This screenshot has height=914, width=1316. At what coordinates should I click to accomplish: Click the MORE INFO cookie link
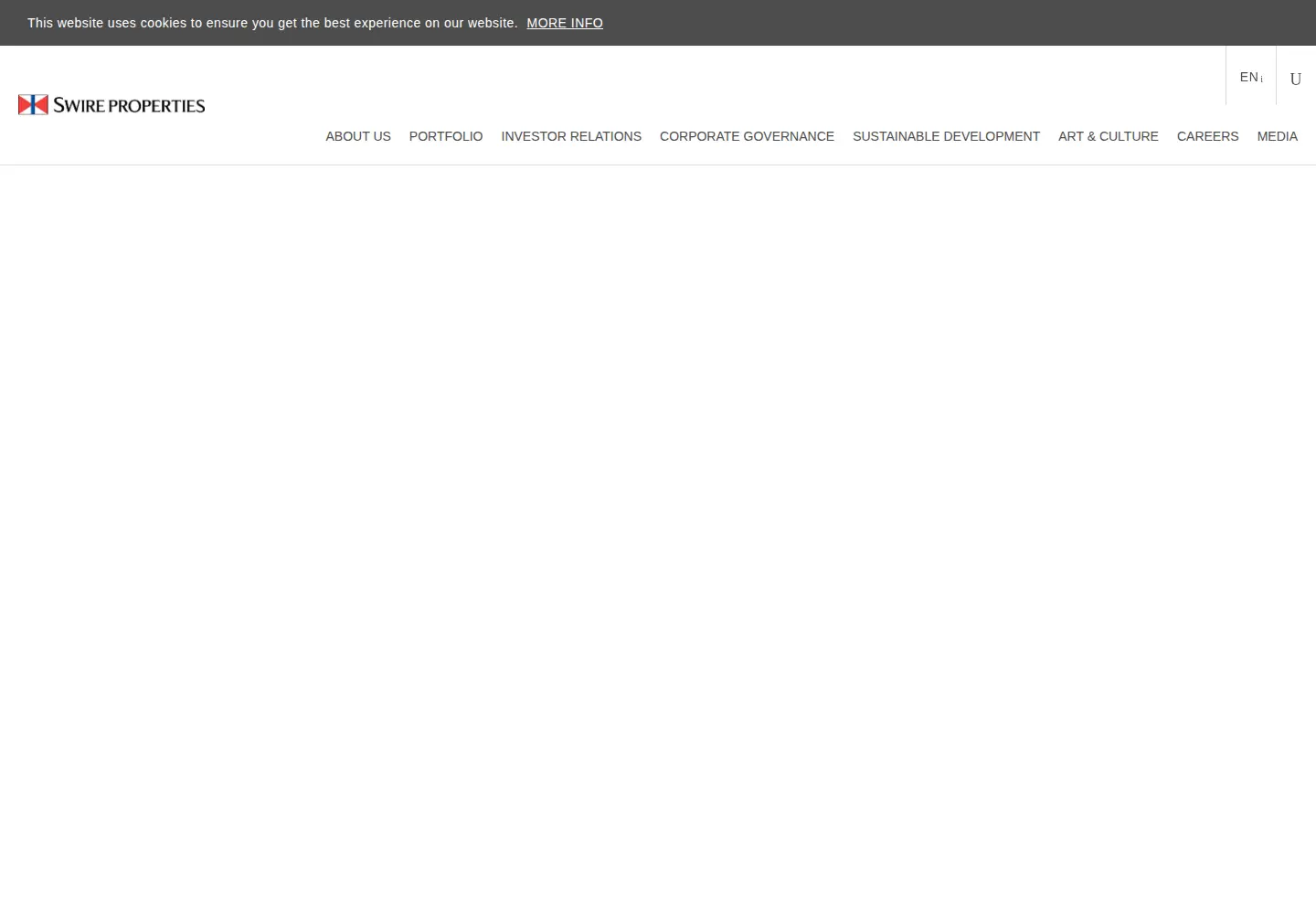(x=565, y=23)
